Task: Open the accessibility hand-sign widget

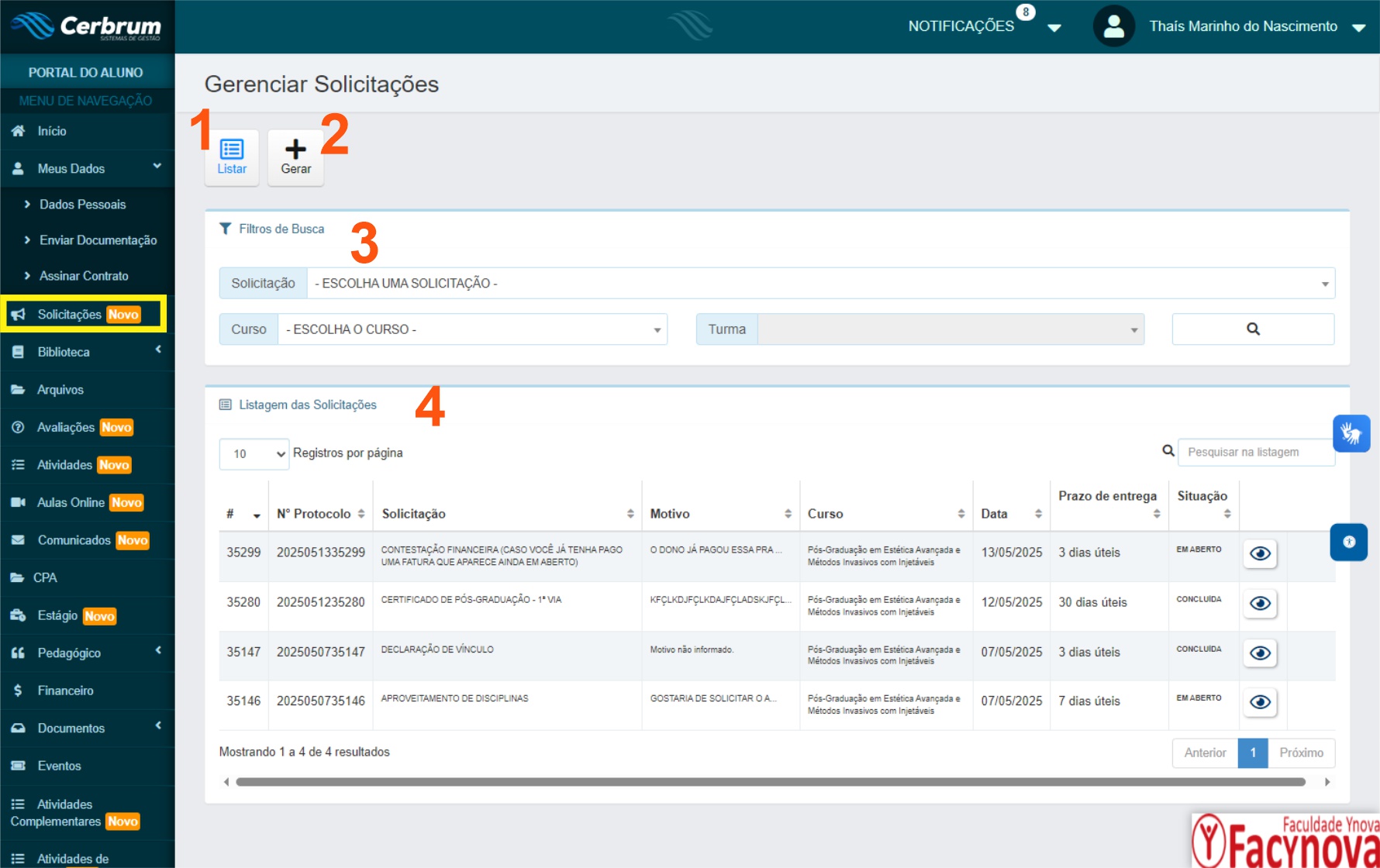Action: (1351, 433)
